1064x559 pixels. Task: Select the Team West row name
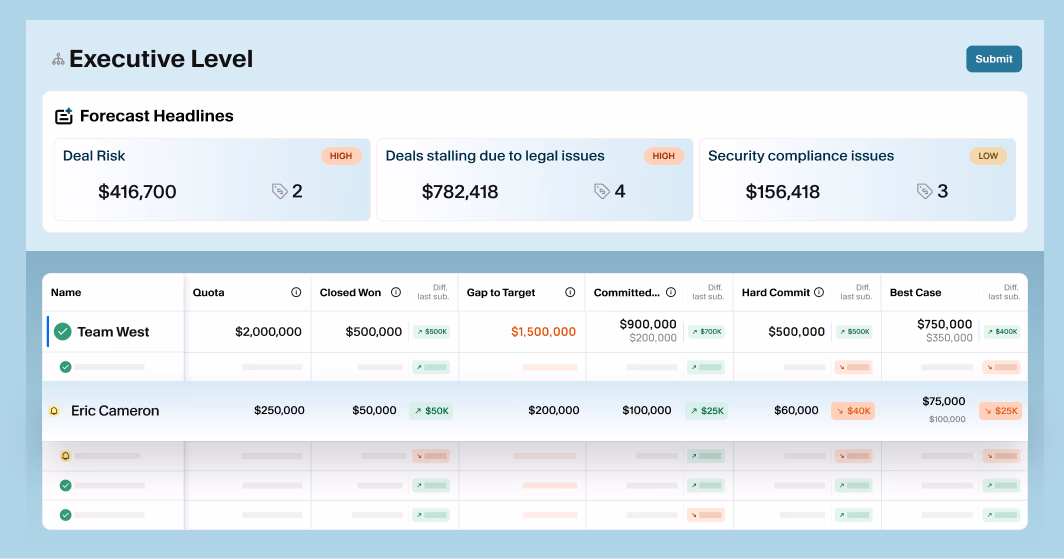point(113,332)
